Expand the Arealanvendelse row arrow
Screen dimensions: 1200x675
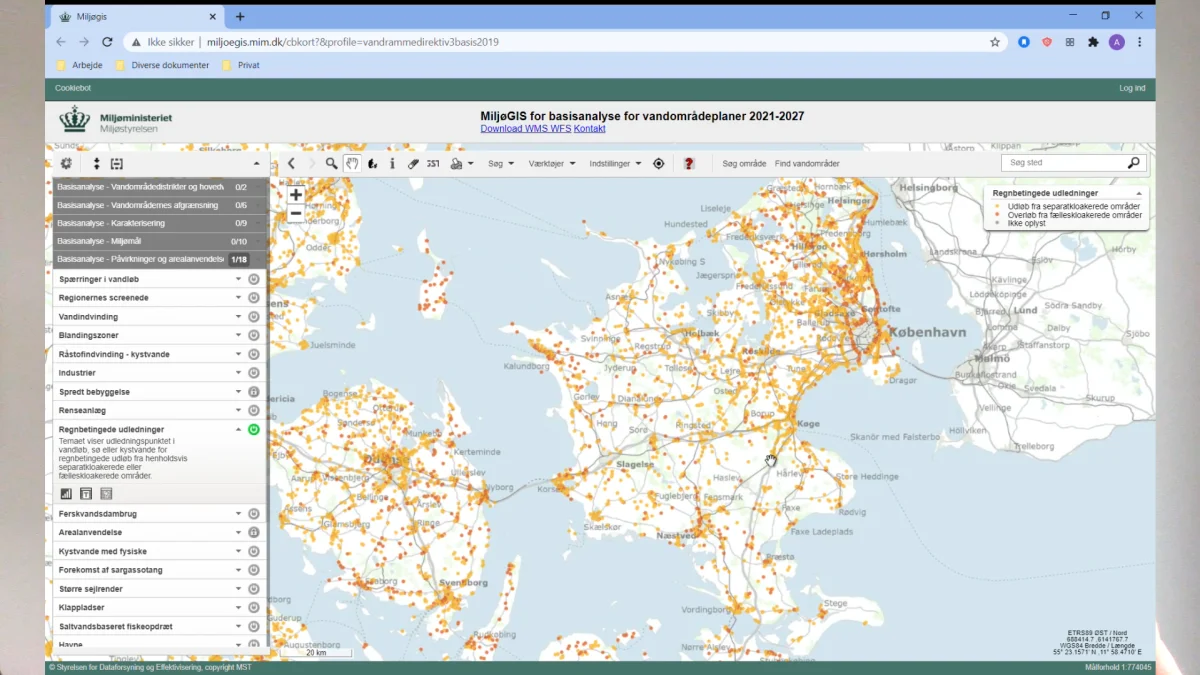pyautogui.click(x=239, y=532)
